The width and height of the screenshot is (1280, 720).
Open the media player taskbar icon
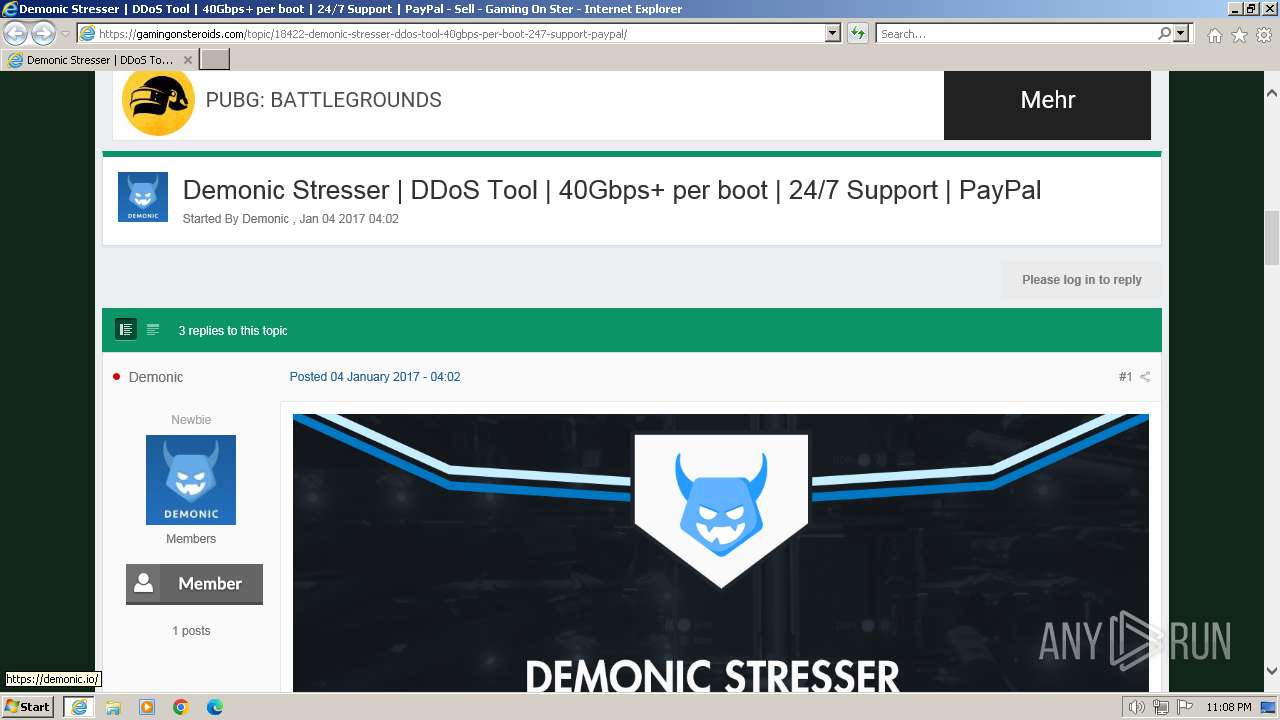point(147,707)
